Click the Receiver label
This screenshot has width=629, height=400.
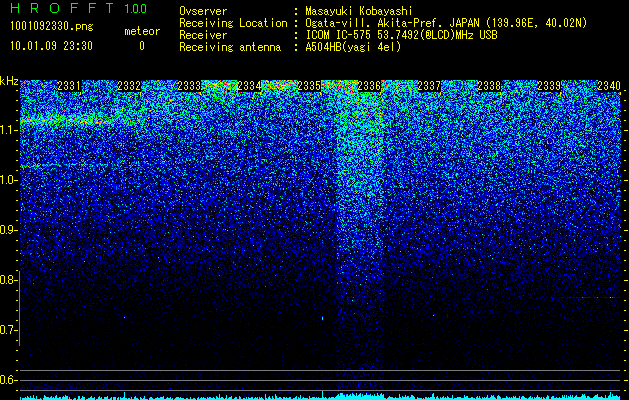[203, 35]
